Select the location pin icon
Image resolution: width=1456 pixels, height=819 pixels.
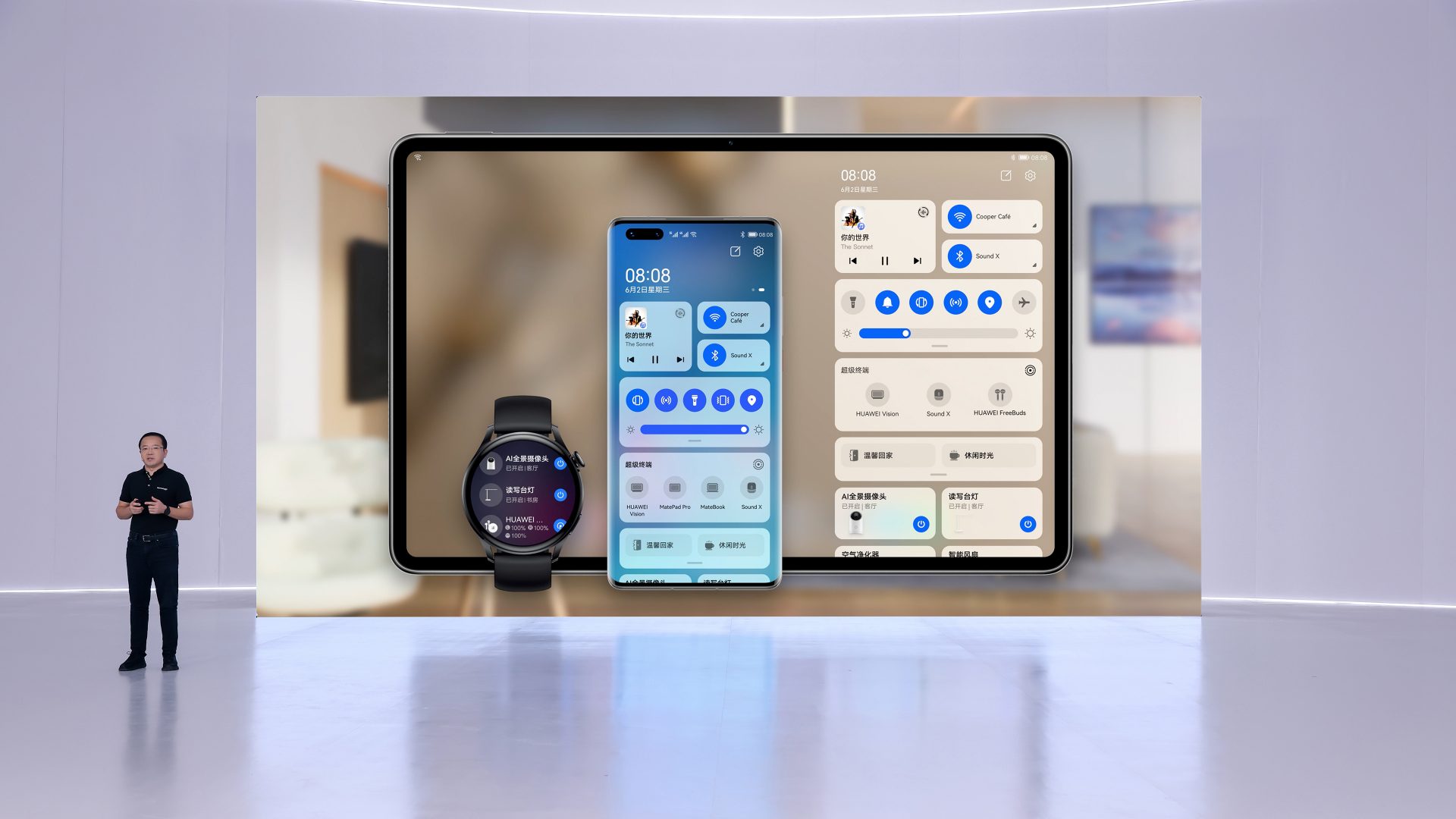click(x=753, y=400)
